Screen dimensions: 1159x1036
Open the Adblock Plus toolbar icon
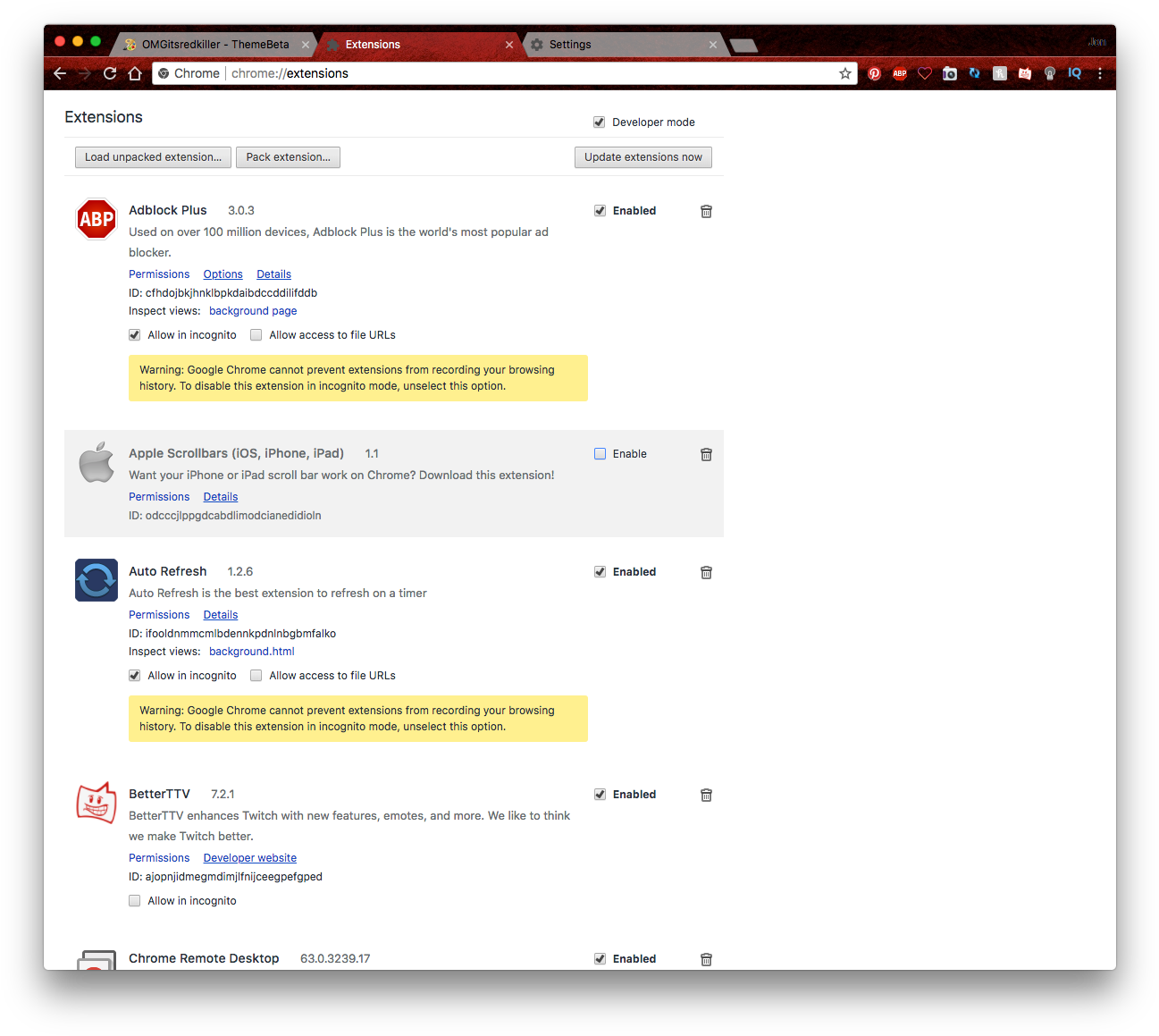(900, 73)
